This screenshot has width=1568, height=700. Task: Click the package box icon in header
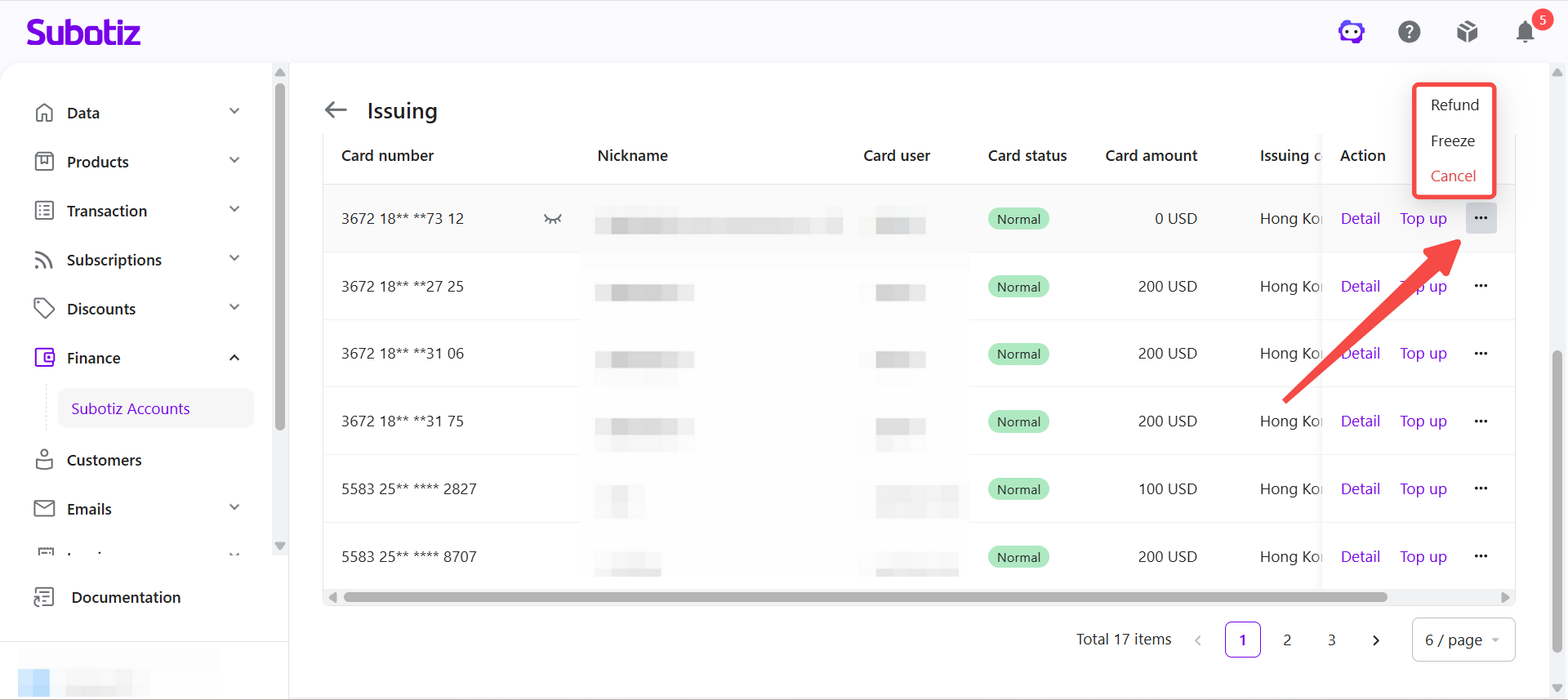point(1468,32)
